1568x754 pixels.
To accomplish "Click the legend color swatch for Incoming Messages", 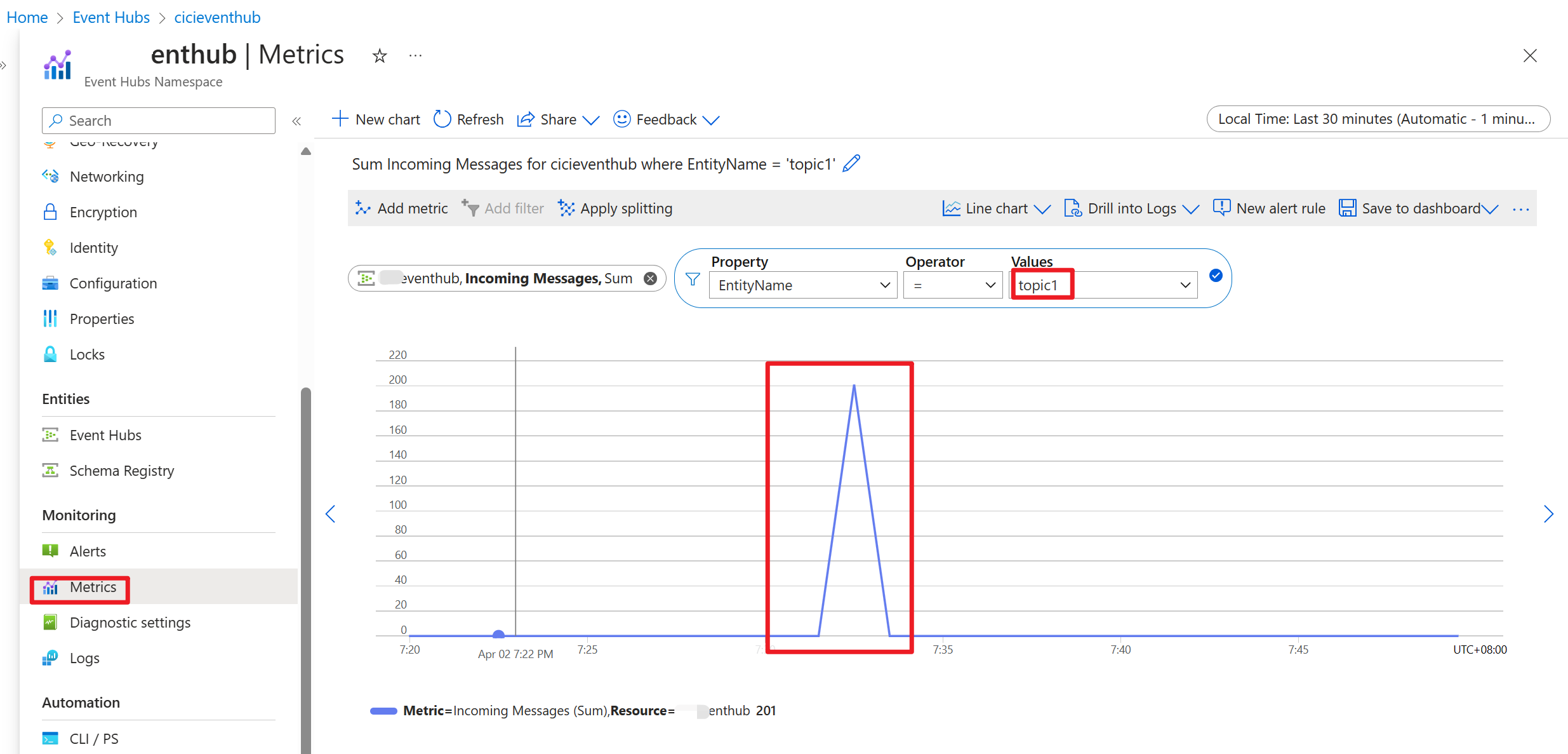I will pos(383,711).
